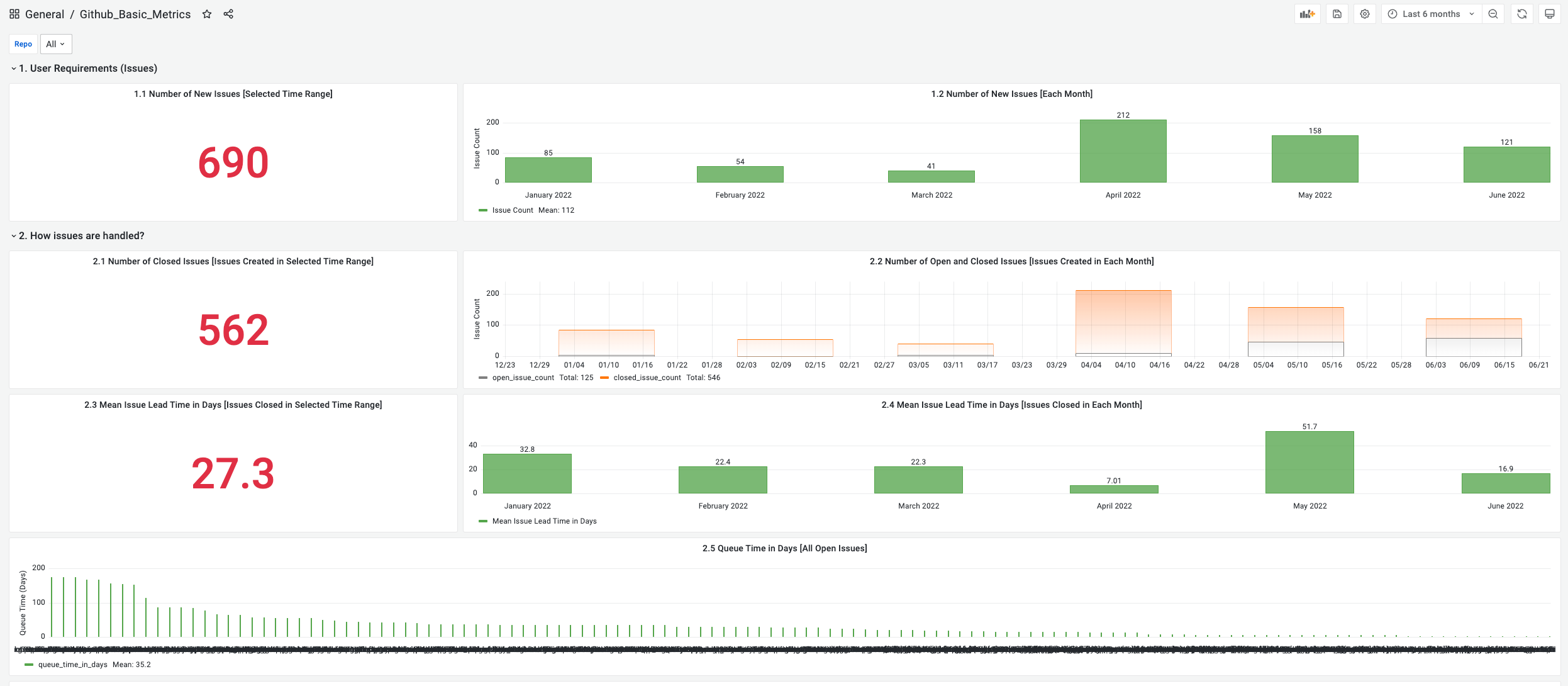The width and height of the screenshot is (1568, 686).
Task: Collapse the User Requirements (Issues) row
Action: click(x=88, y=68)
